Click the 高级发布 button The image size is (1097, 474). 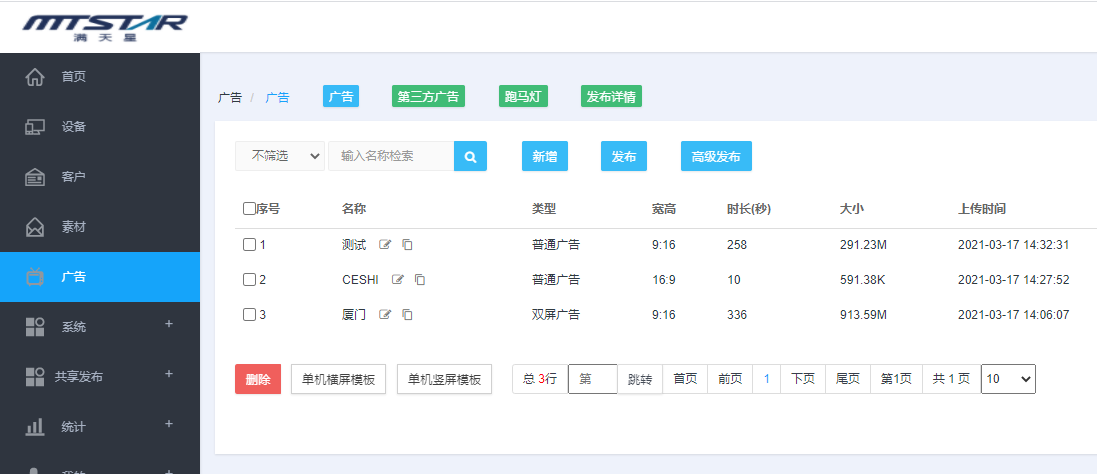[x=716, y=157]
